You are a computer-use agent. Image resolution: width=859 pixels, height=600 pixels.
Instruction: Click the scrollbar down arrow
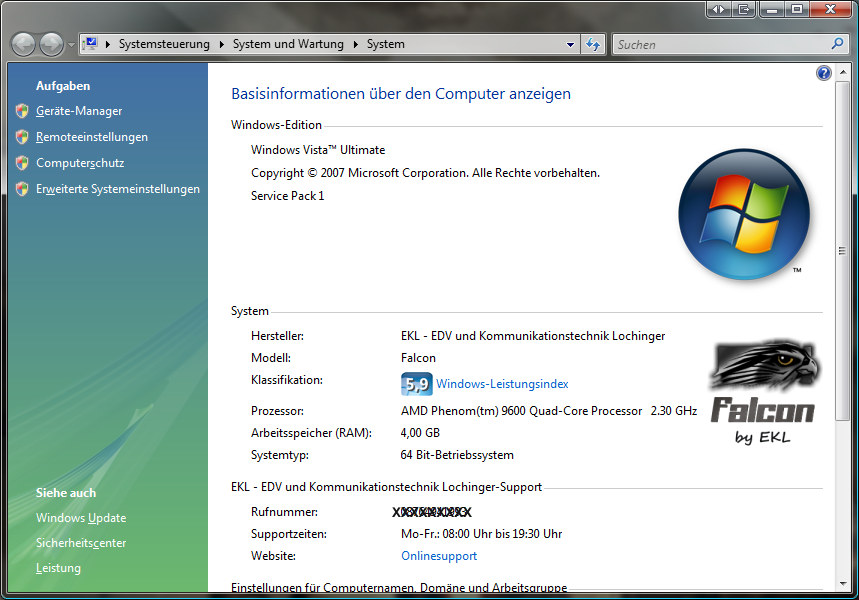[843, 584]
